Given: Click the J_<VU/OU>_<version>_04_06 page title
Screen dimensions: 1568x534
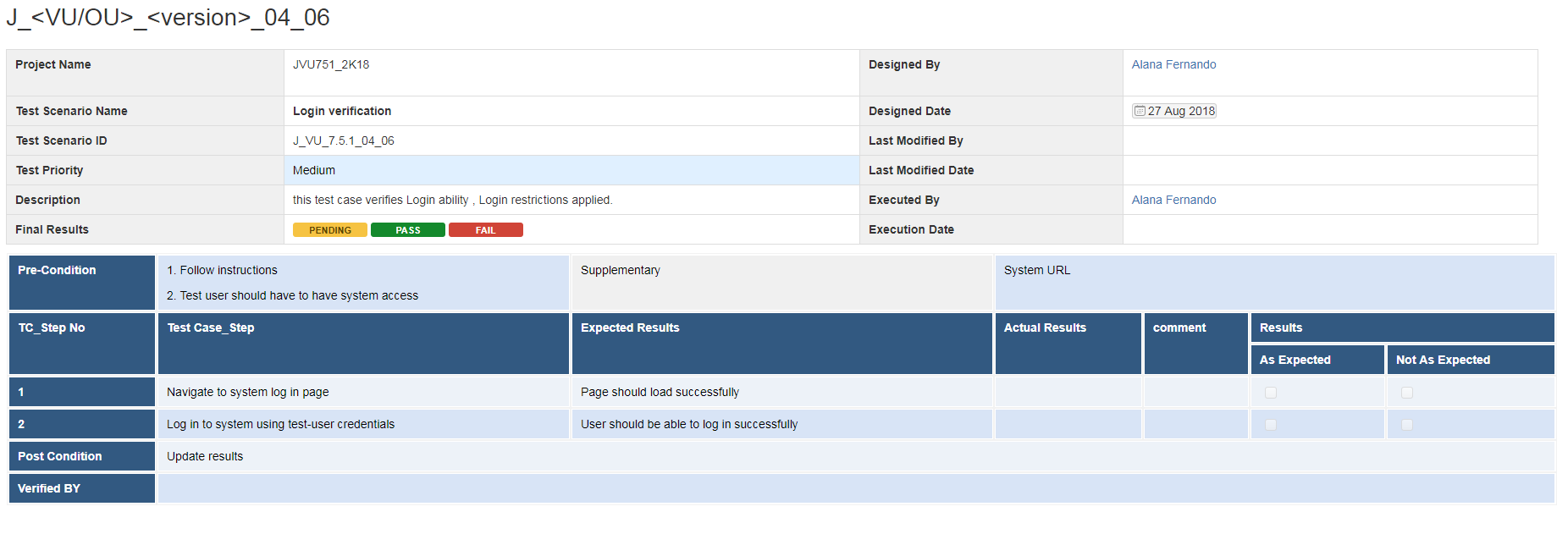Looking at the screenshot, I should coord(168,18).
